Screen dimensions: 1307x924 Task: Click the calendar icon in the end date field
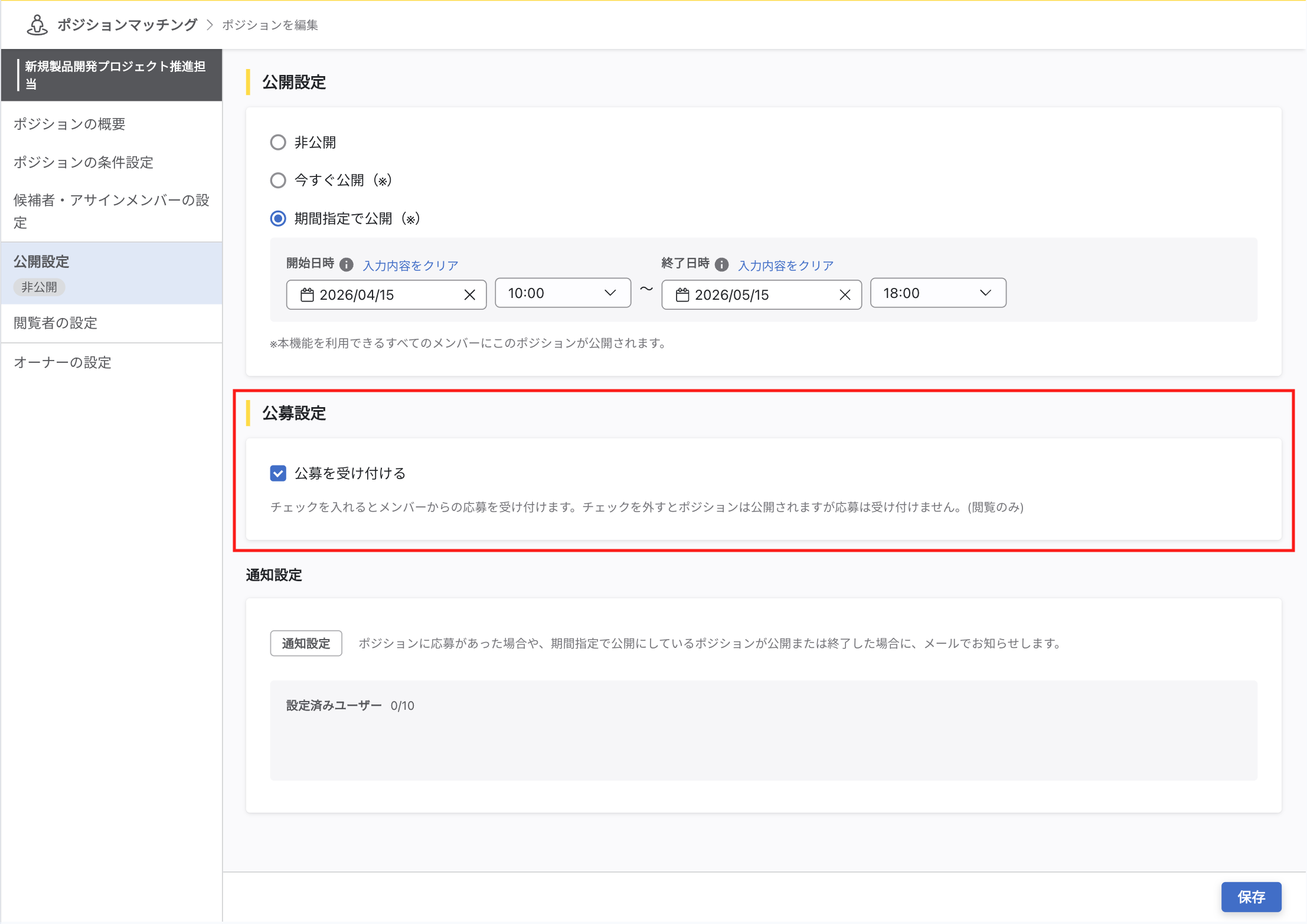pos(683,294)
